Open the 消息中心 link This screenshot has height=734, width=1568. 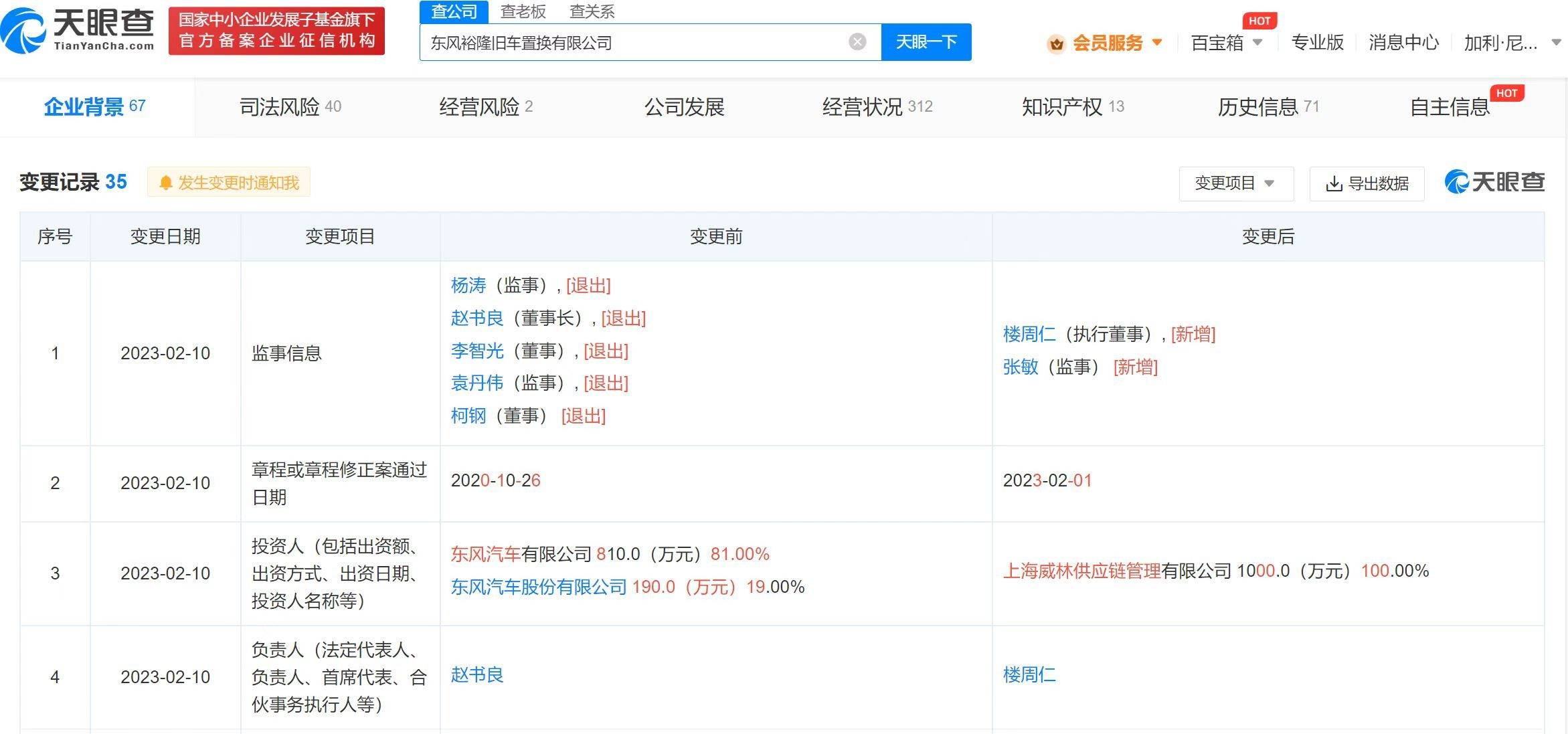click(x=1403, y=43)
